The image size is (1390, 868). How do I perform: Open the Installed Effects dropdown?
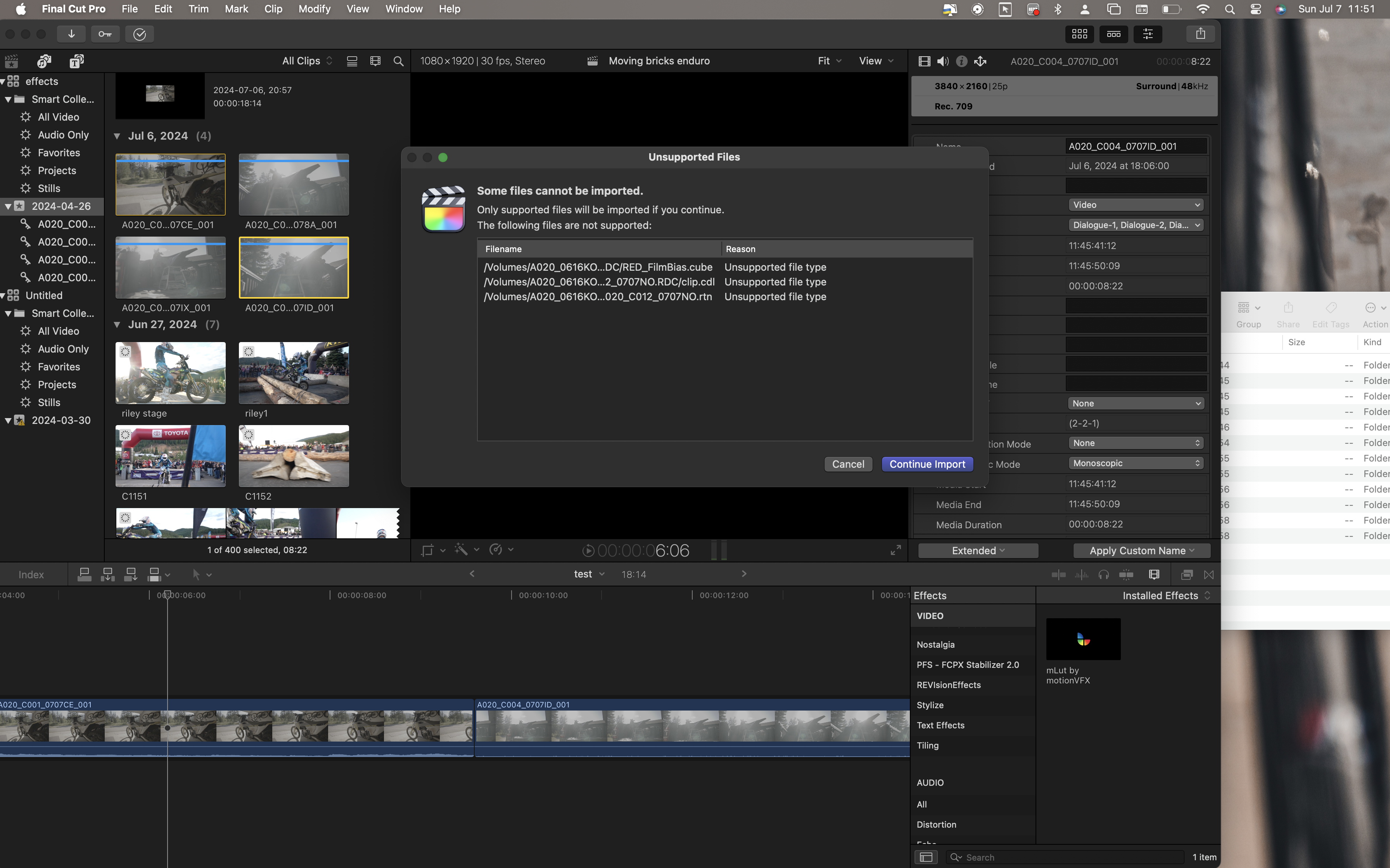[1165, 595]
